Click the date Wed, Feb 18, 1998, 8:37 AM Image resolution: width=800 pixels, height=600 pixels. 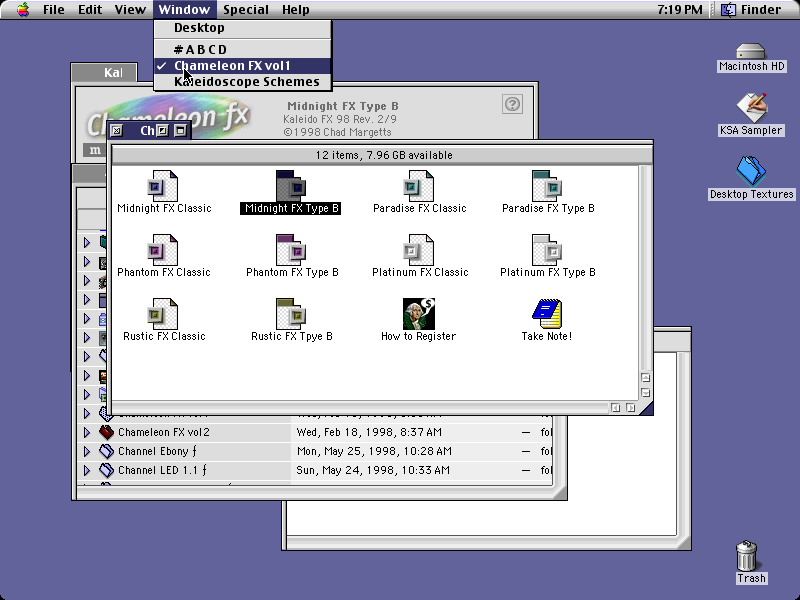point(369,432)
